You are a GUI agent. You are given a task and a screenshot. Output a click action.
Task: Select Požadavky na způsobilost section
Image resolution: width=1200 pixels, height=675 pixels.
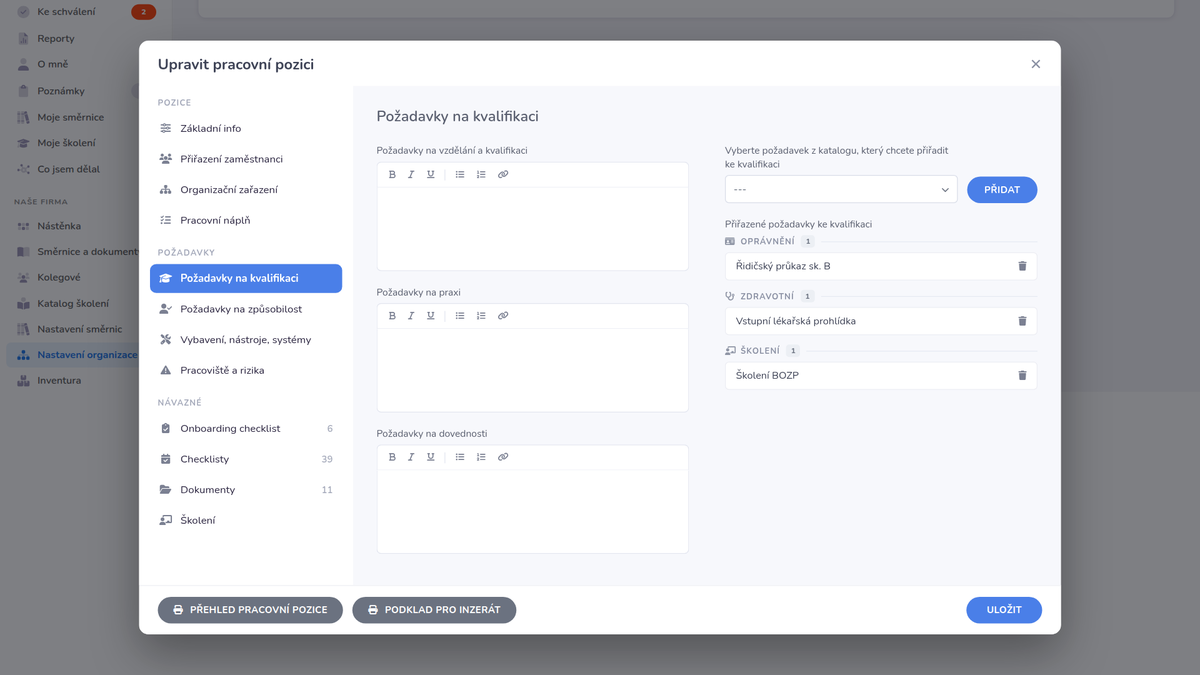(246, 309)
